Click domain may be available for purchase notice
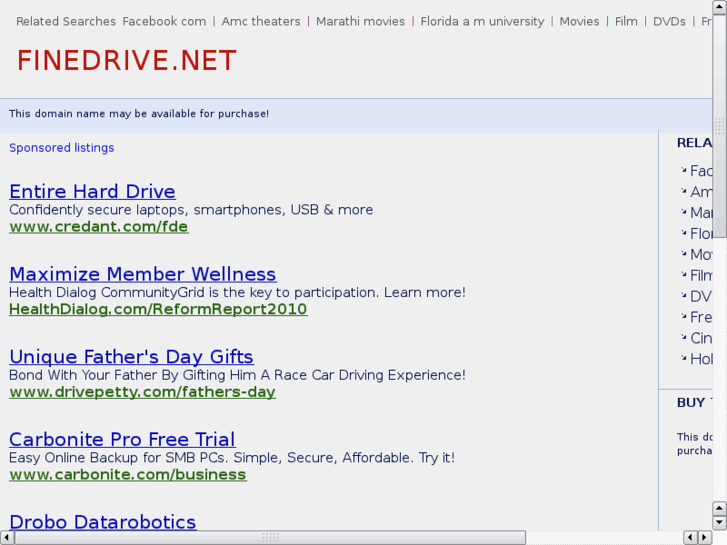Image resolution: width=727 pixels, height=545 pixels. [139, 114]
